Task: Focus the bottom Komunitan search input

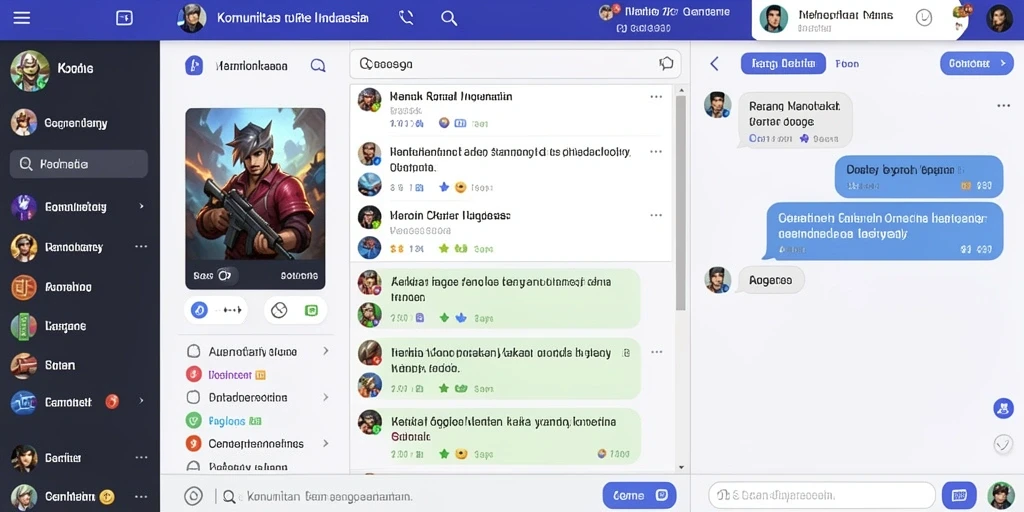Action: (x=408, y=496)
